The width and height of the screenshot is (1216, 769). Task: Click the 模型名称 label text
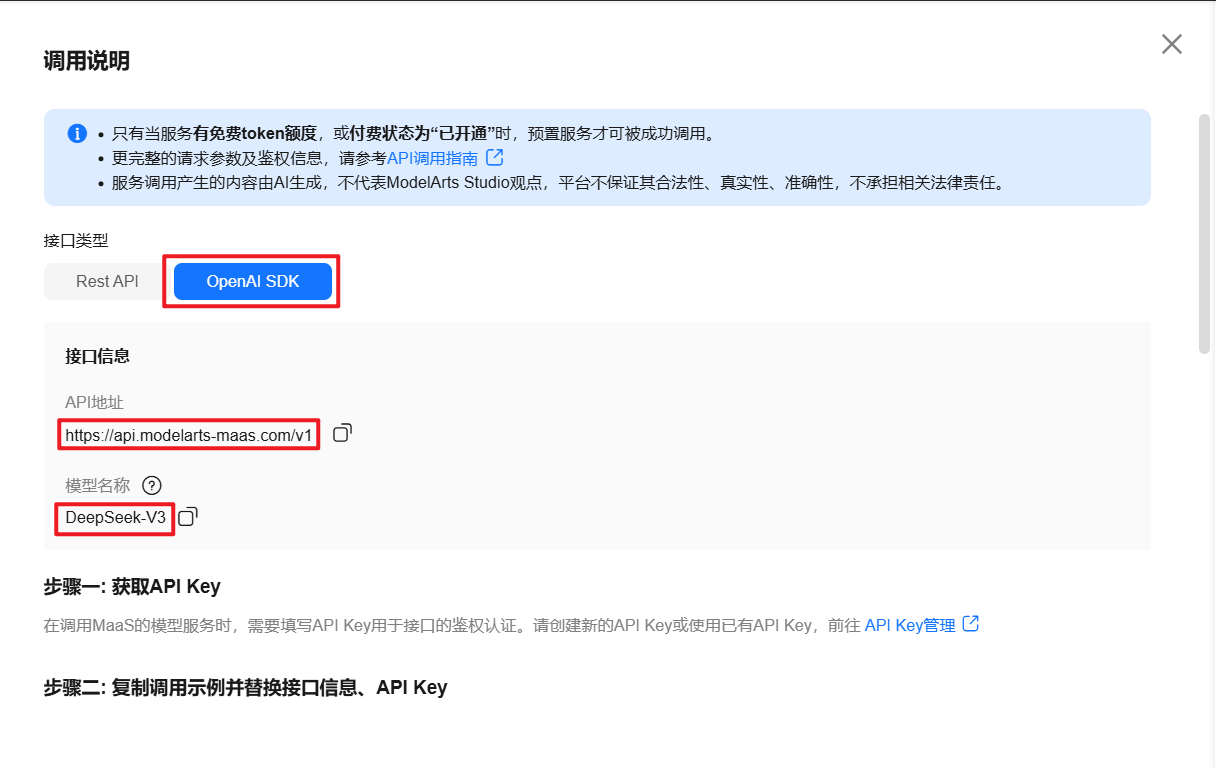tap(98, 485)
